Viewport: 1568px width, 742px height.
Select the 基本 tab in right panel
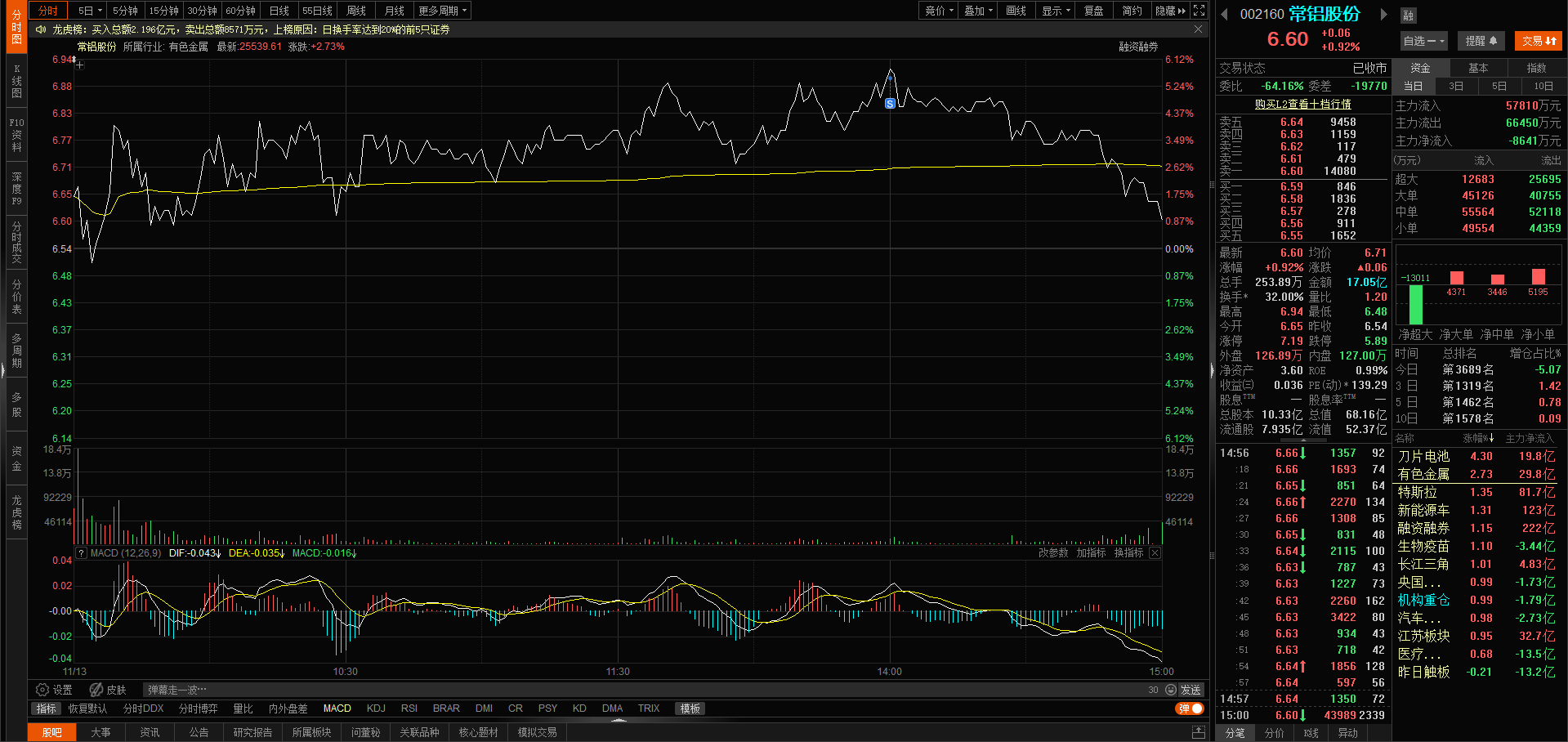(1478, 68)
